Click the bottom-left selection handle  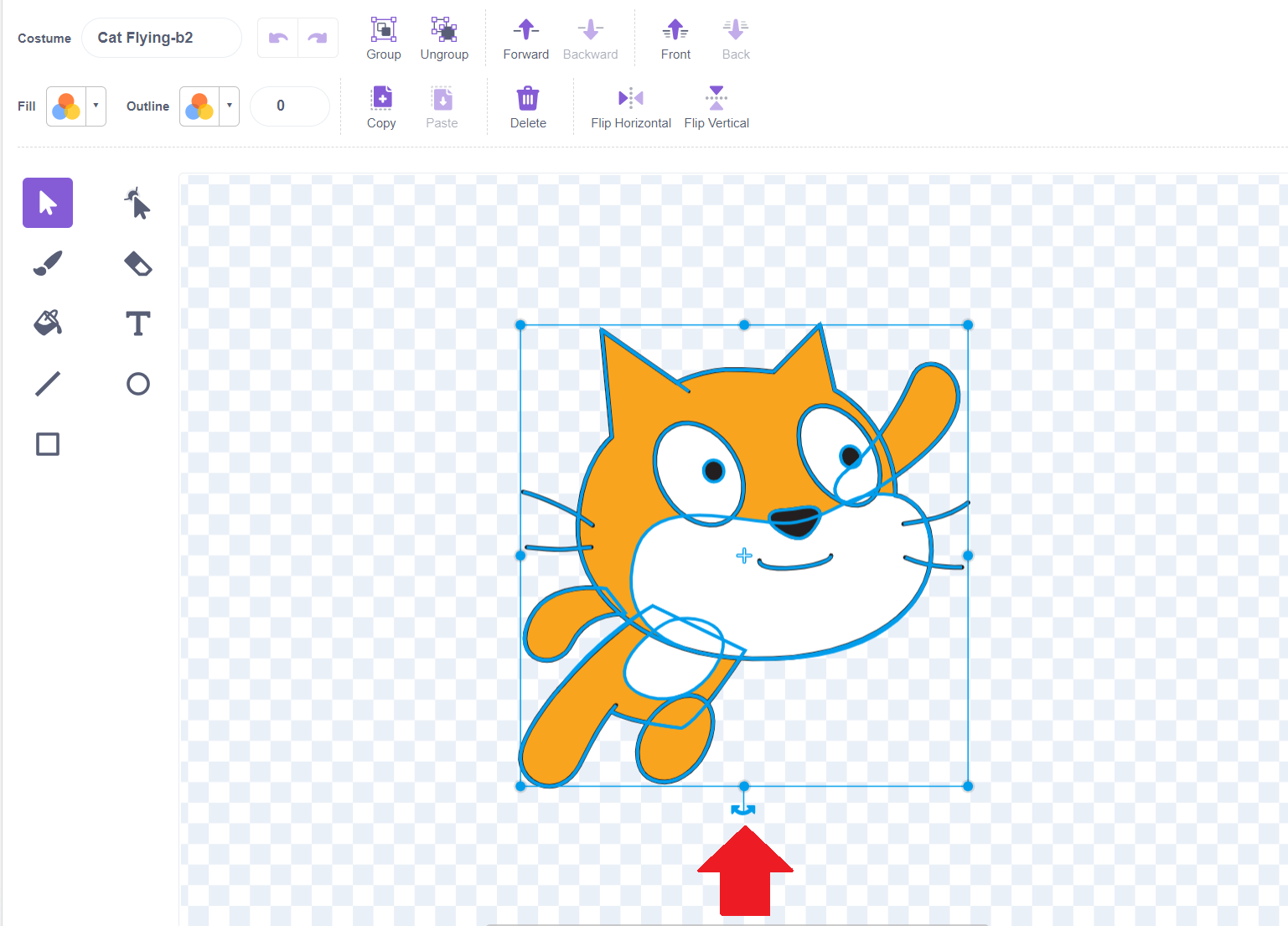pyautogui.click(x=520, y=786)
